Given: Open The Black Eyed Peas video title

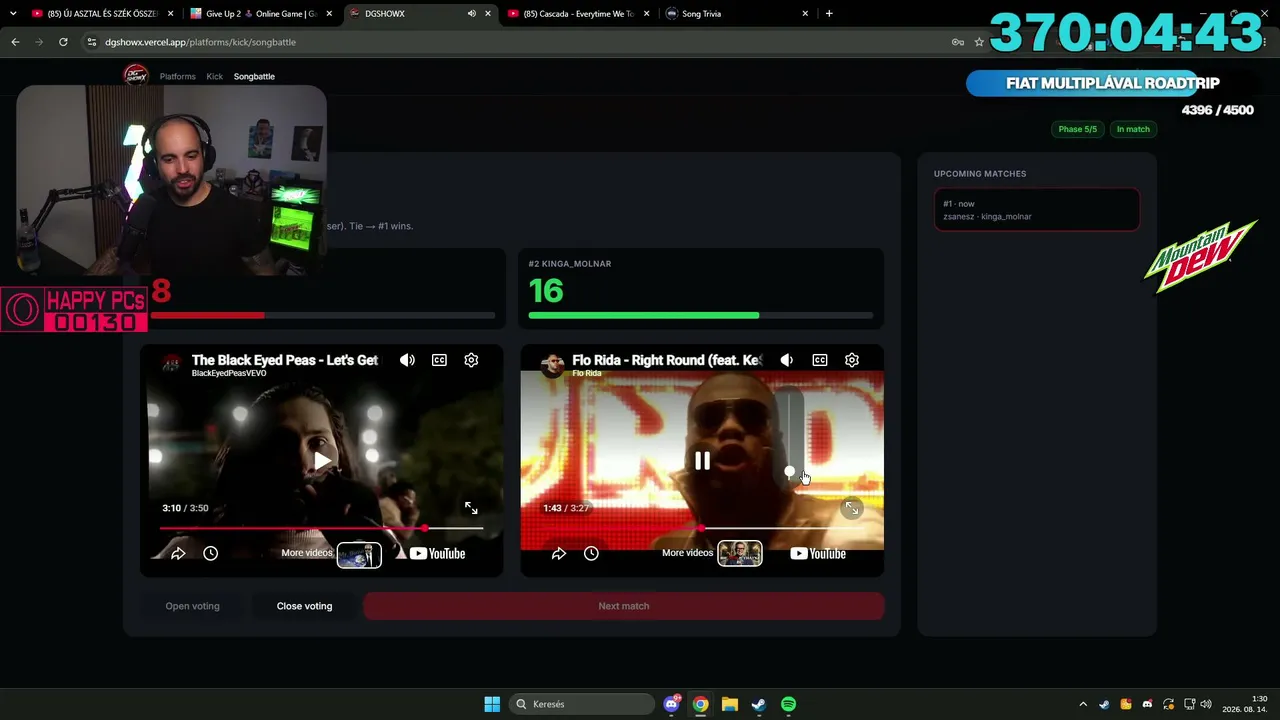Looking at the screenshot, I should tap(285, 360).
